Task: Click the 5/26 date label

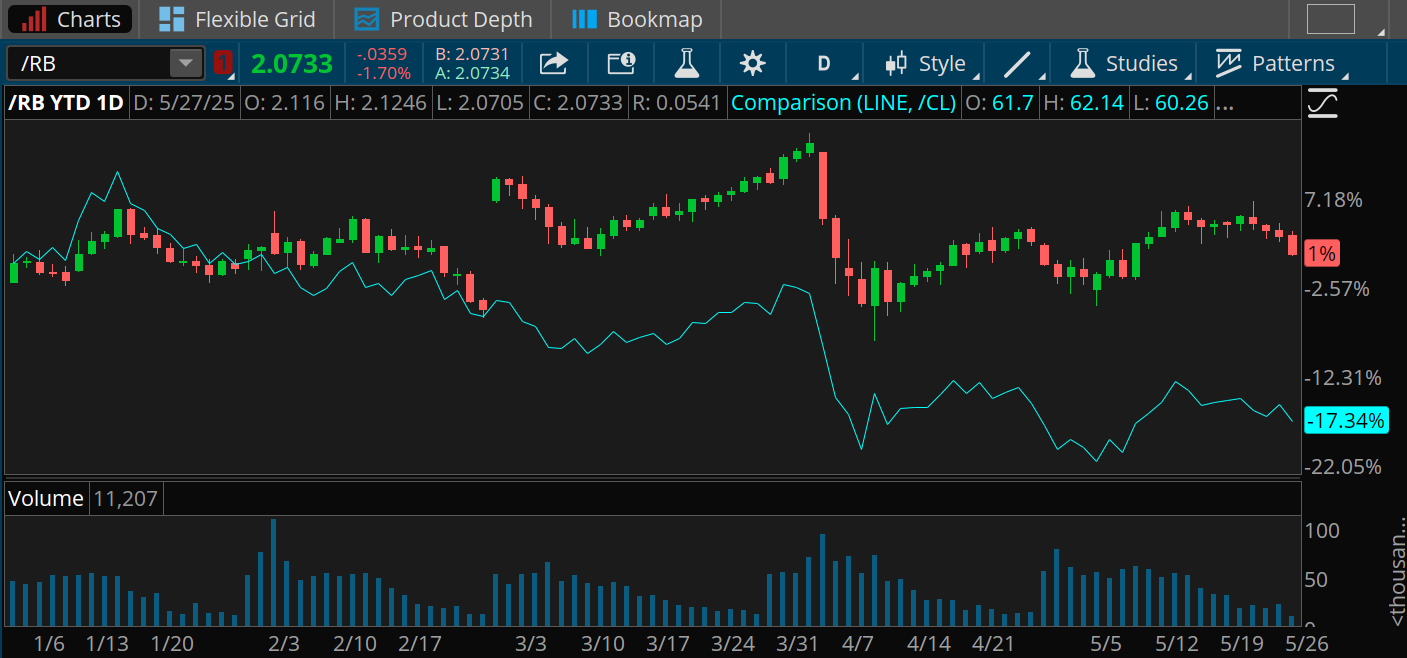Action: click(1305, 643)
